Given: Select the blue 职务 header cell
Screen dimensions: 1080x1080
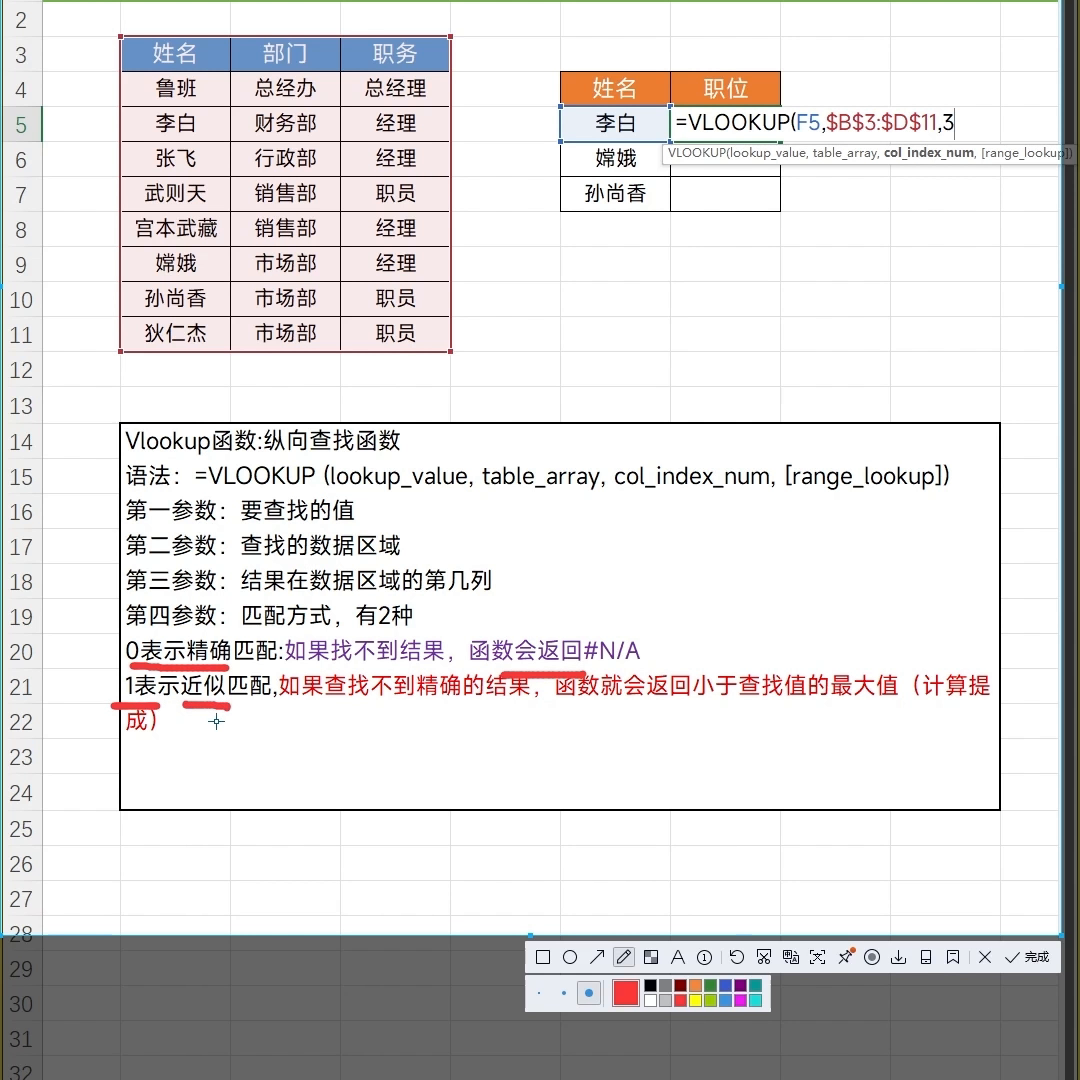Looking at the screenshot, I should point(395,54).
